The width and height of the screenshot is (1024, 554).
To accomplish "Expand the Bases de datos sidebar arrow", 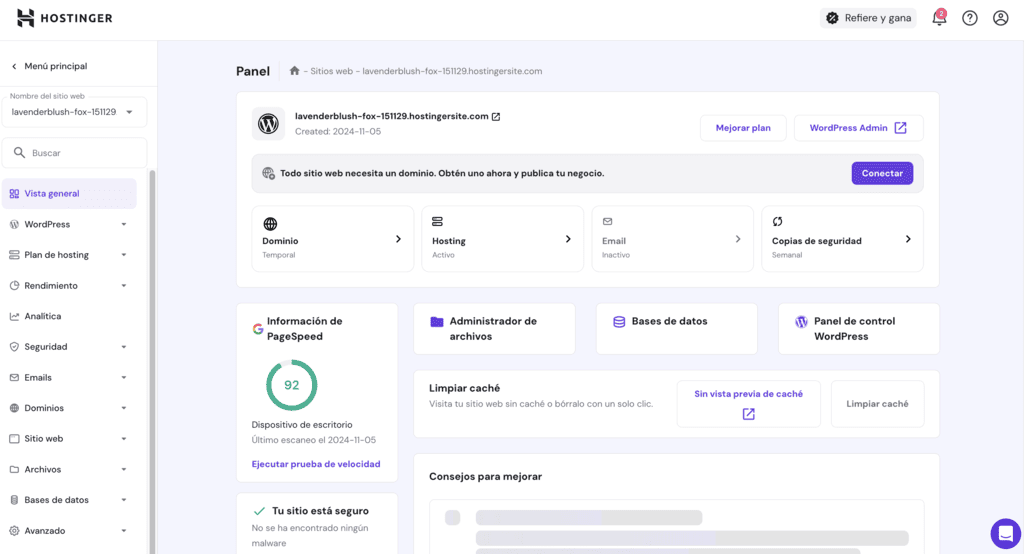I will click(x=123, y=500).
